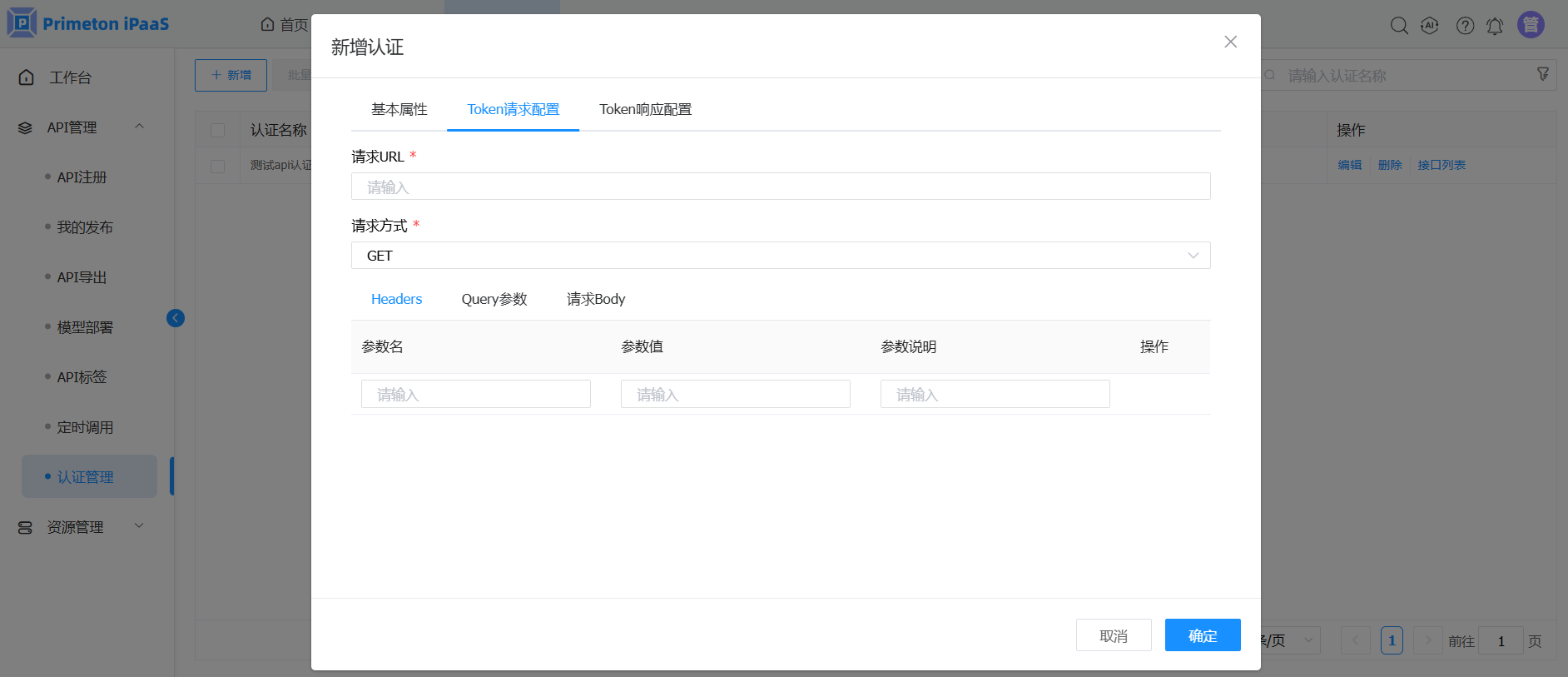
Task: Click the 确定 button
Action: [x=1202, y=635]
